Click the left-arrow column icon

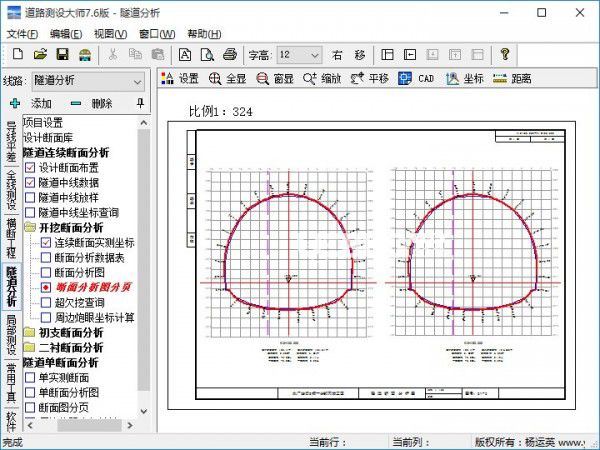point(410,55)
